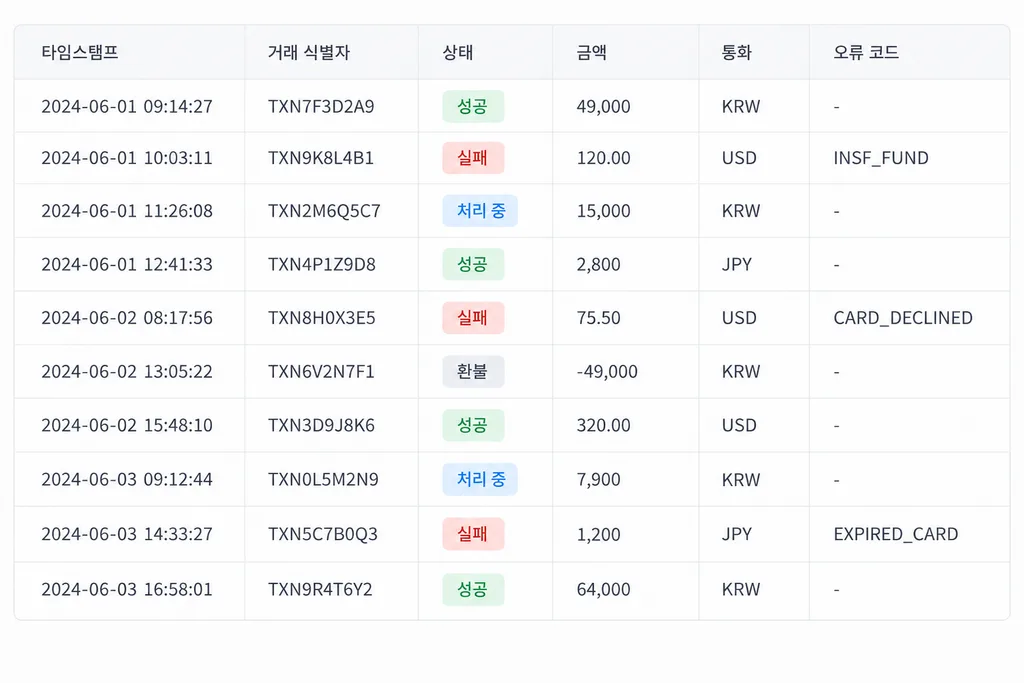Select transaction ID TXN4P1Z9D8
Image resolution: width=1024 pixels, height=683 pixels.
click(321, 264)
